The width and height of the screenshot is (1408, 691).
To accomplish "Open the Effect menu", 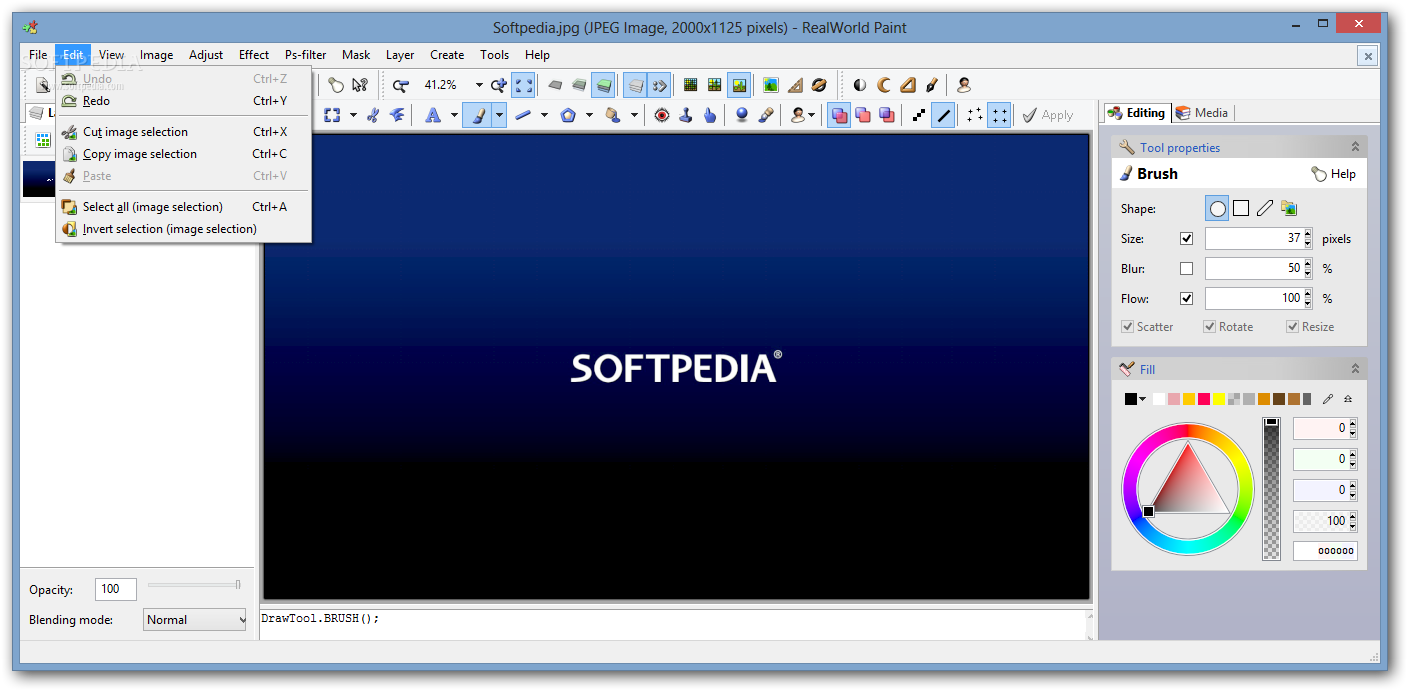I will [254, 55].
